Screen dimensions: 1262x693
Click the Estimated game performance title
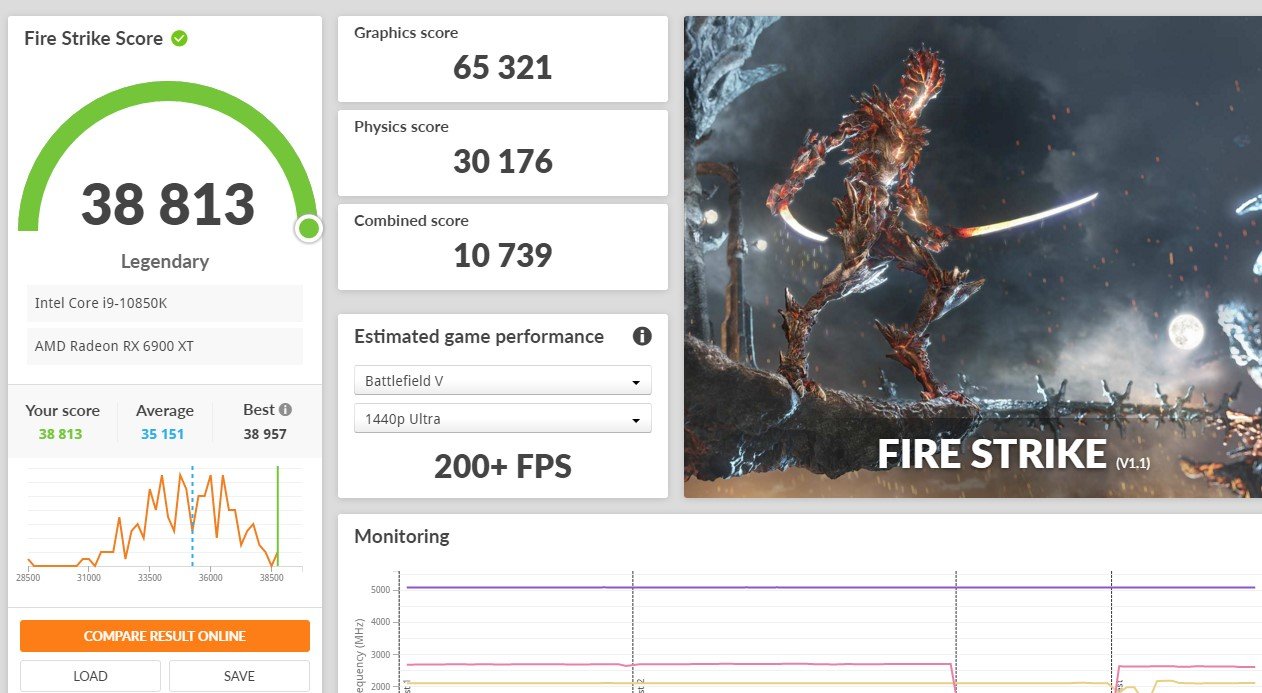pyautogui.click(x=479, y=337)
